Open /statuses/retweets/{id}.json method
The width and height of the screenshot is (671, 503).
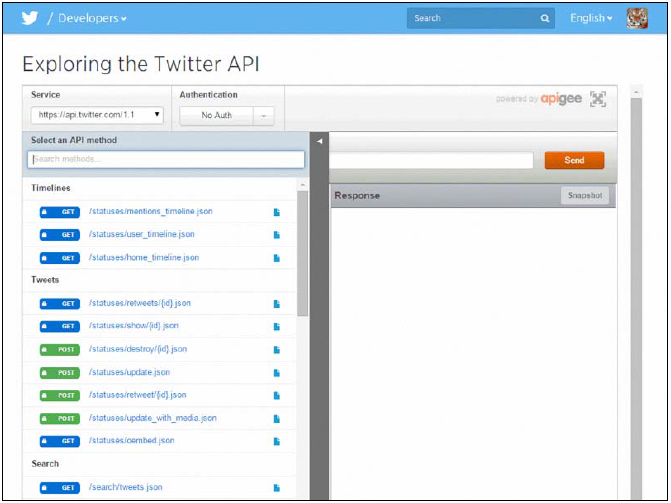click(140, 303)
